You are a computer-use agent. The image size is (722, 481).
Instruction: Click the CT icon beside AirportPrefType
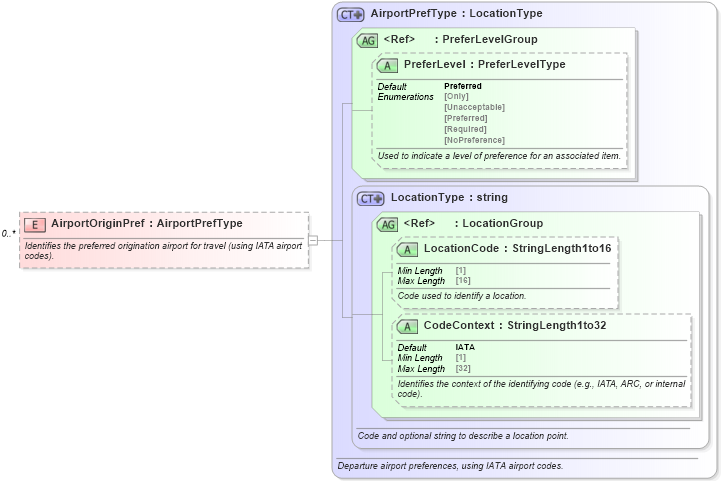[x=350, y=15]
